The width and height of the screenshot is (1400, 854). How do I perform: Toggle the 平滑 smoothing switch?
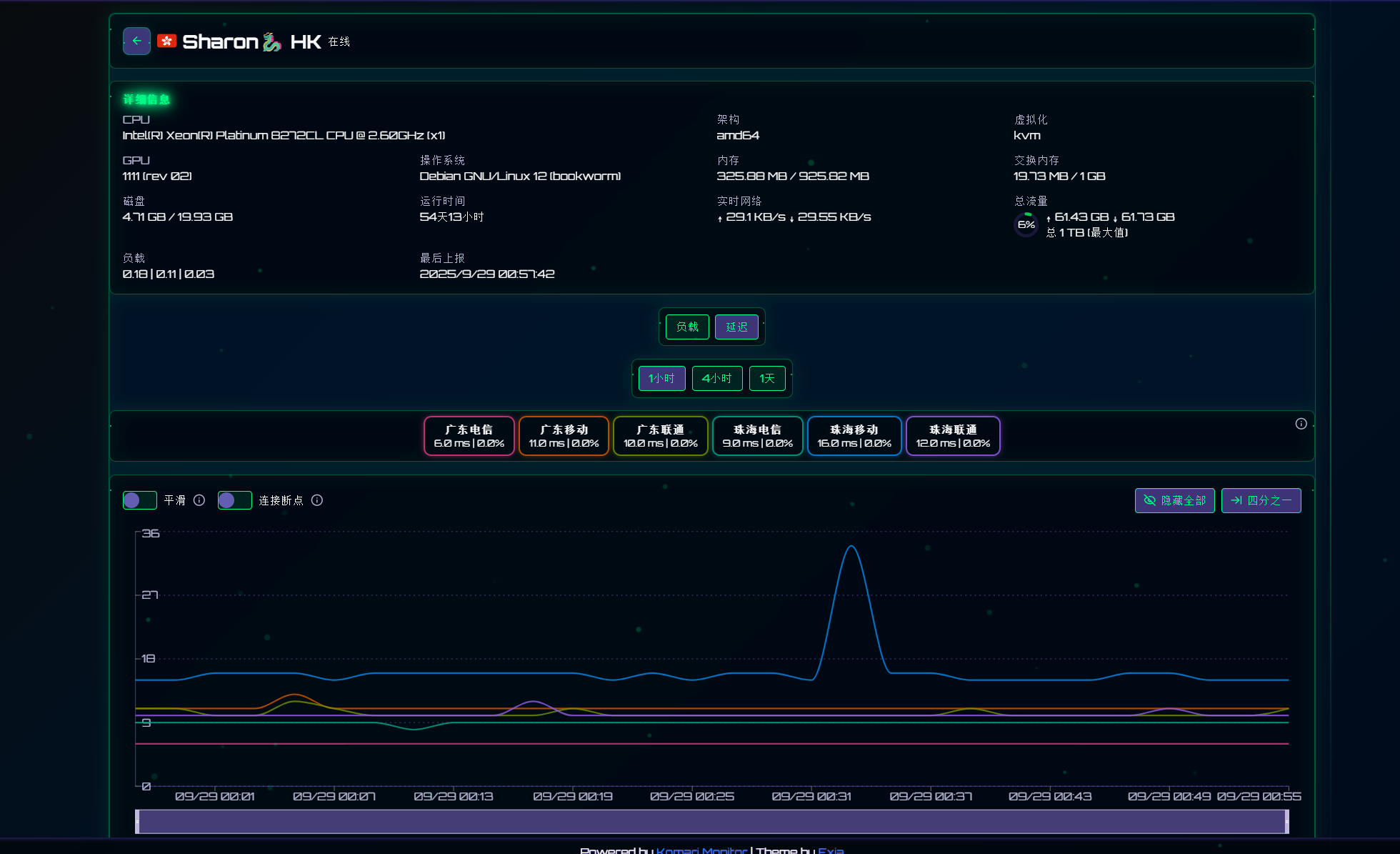[140, 500]
